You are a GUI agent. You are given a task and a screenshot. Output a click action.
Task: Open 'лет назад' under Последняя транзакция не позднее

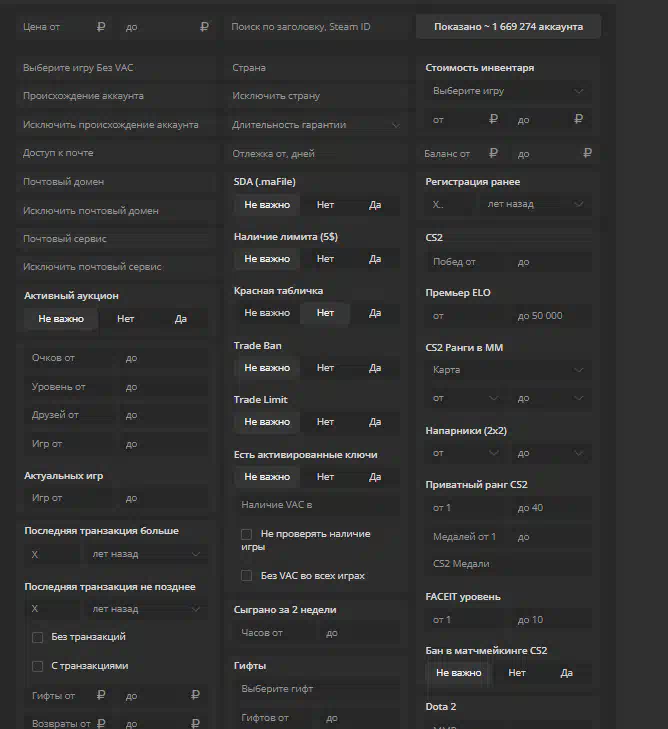(x=146, y=609)
